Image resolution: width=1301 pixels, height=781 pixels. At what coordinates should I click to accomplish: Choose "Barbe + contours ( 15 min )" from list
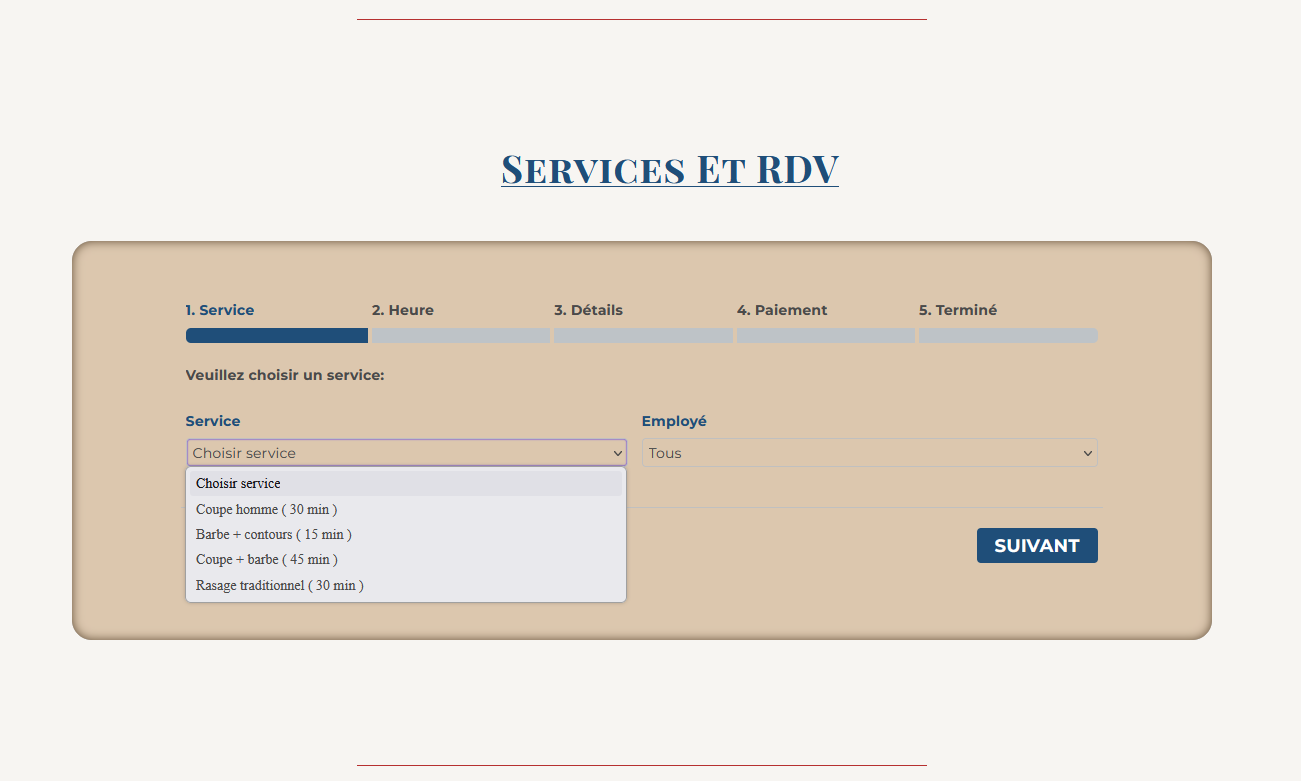(274, 534)
